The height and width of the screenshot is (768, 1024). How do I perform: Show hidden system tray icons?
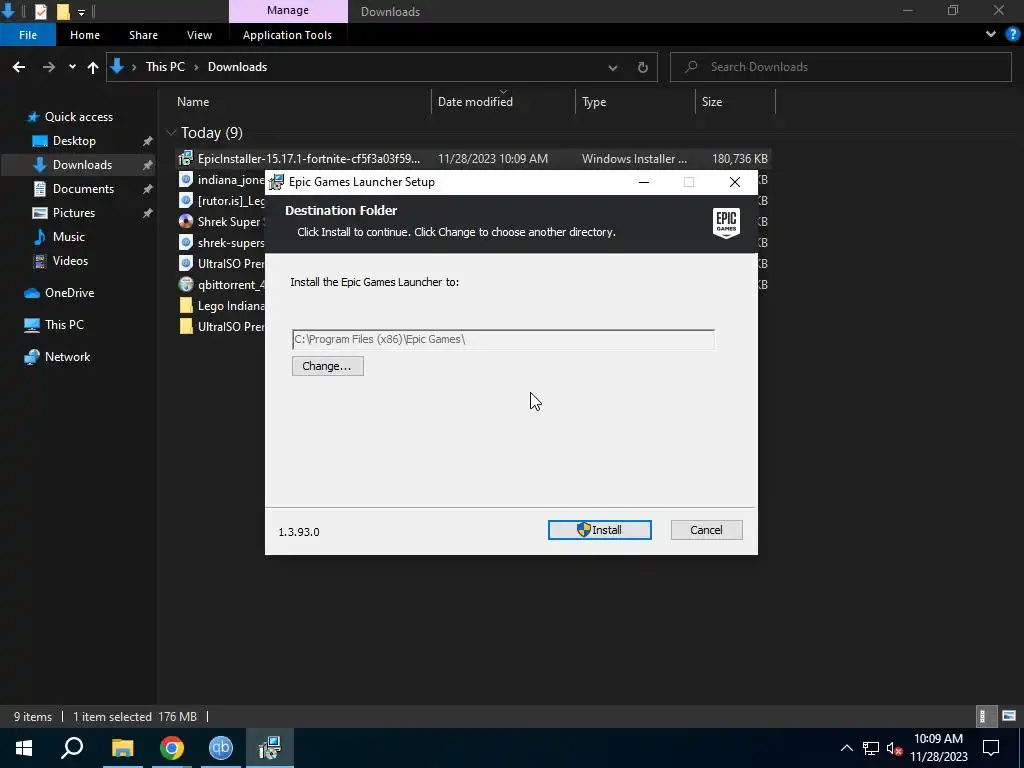click(846, 748)
